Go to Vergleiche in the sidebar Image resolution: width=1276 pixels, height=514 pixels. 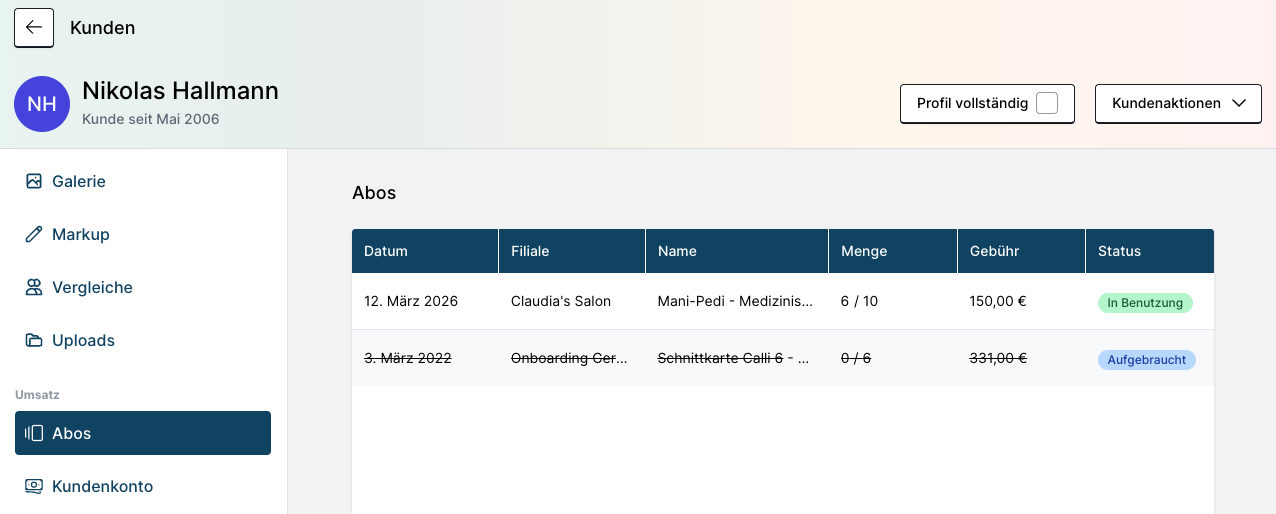(92, 287)
